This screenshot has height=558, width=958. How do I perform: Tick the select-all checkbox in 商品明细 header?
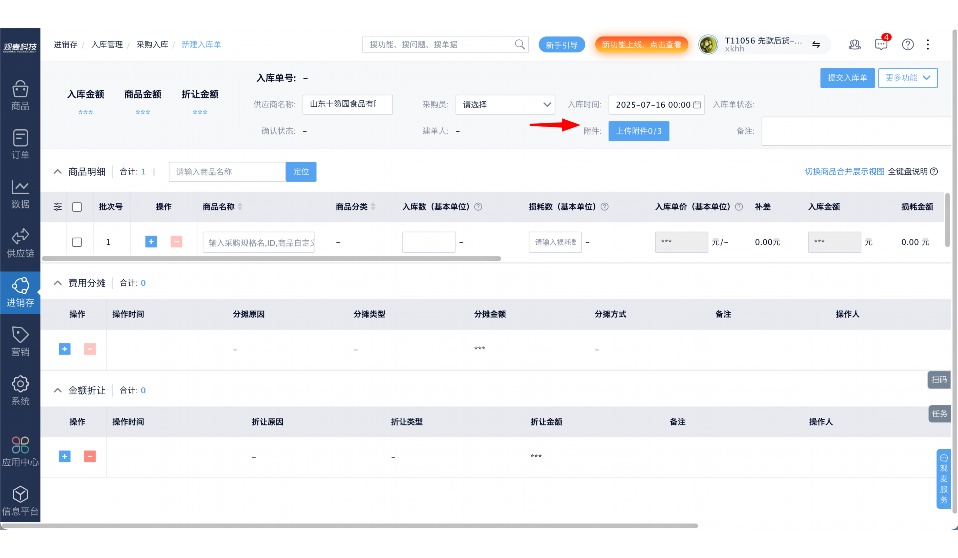[x=77, y=207]
